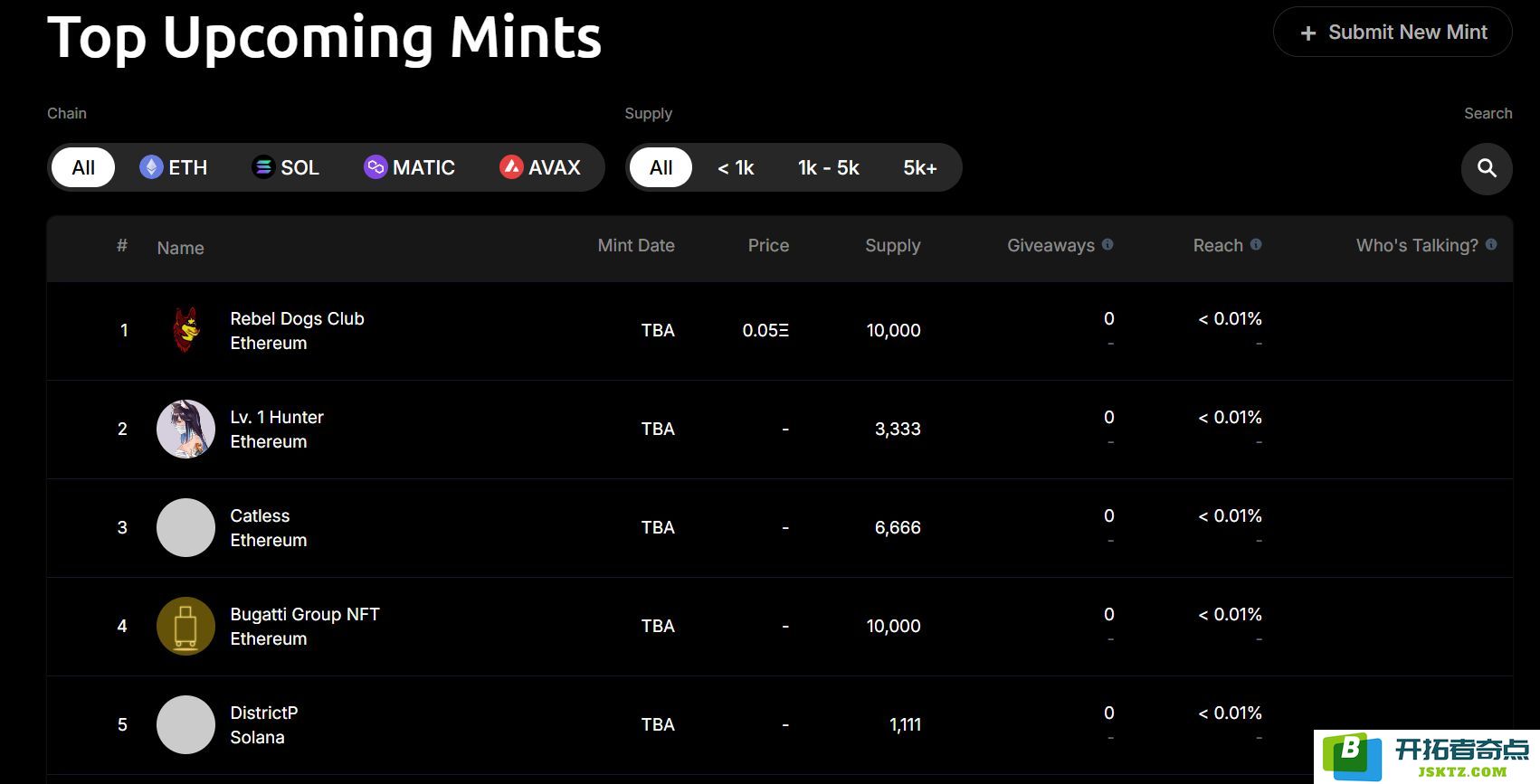1540x784 pixels.
Task: Click the Top Upcoming Mints heading
Action: [325, 39]
